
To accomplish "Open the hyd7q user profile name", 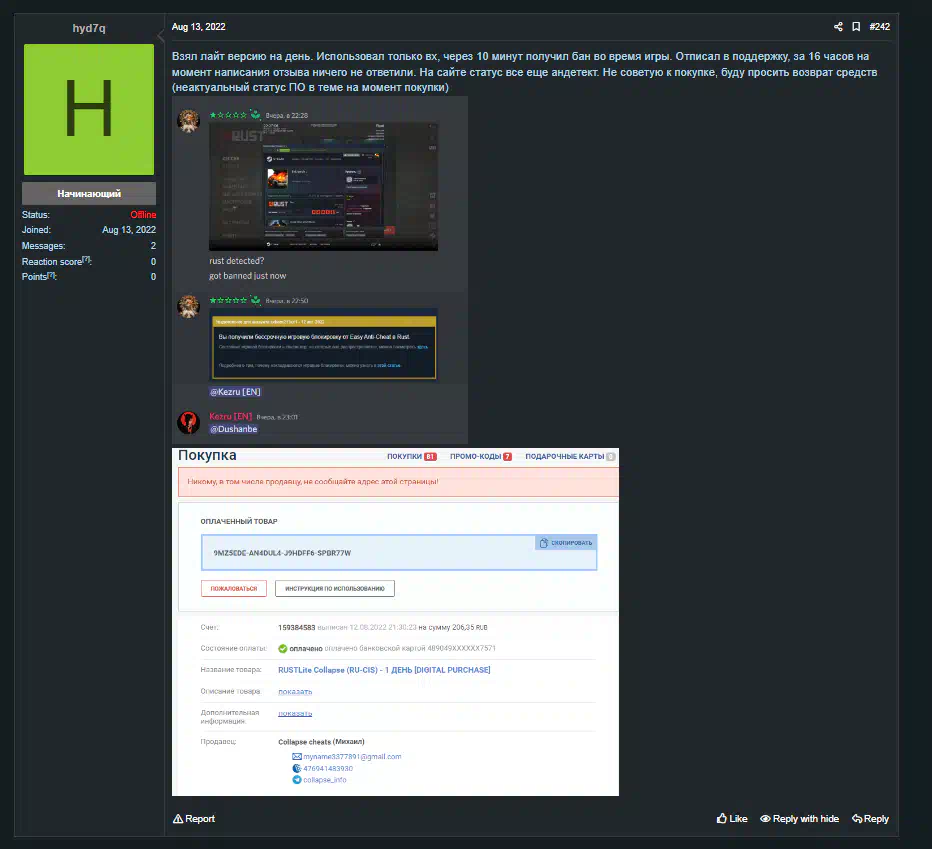I will tap(89, 28).
